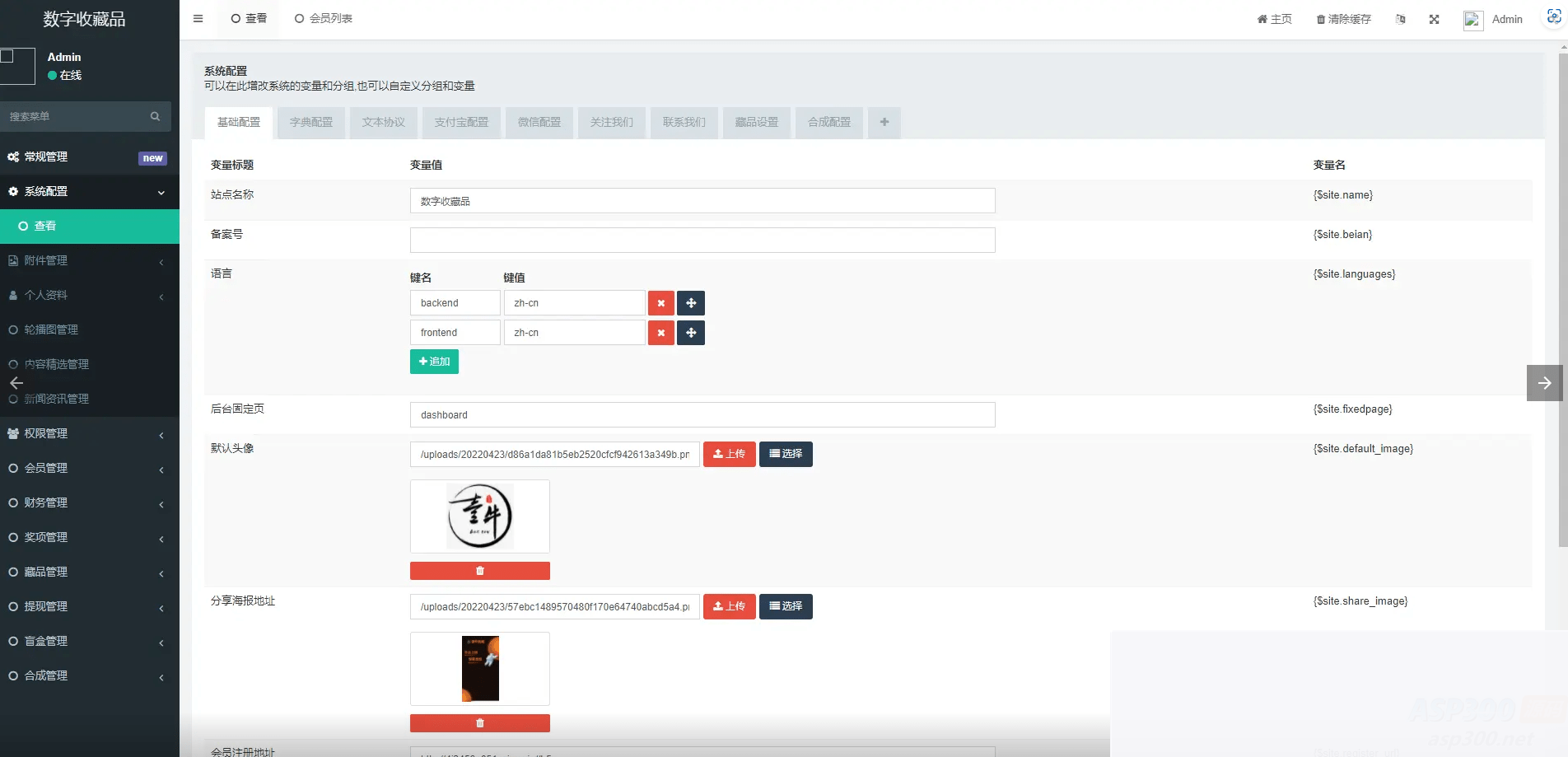Click 选择 button for share poster

pyautogui.click(x=785, y=606)
